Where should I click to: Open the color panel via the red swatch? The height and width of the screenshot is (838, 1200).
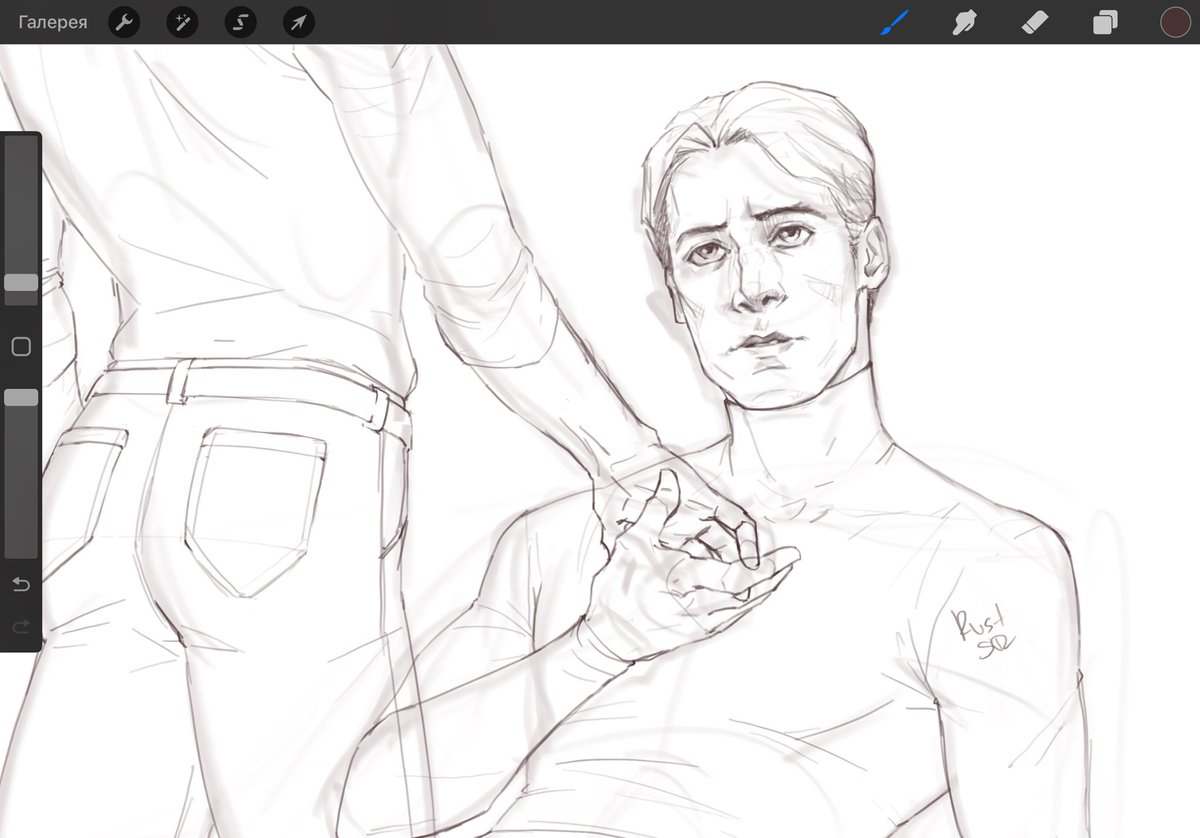1174,22
